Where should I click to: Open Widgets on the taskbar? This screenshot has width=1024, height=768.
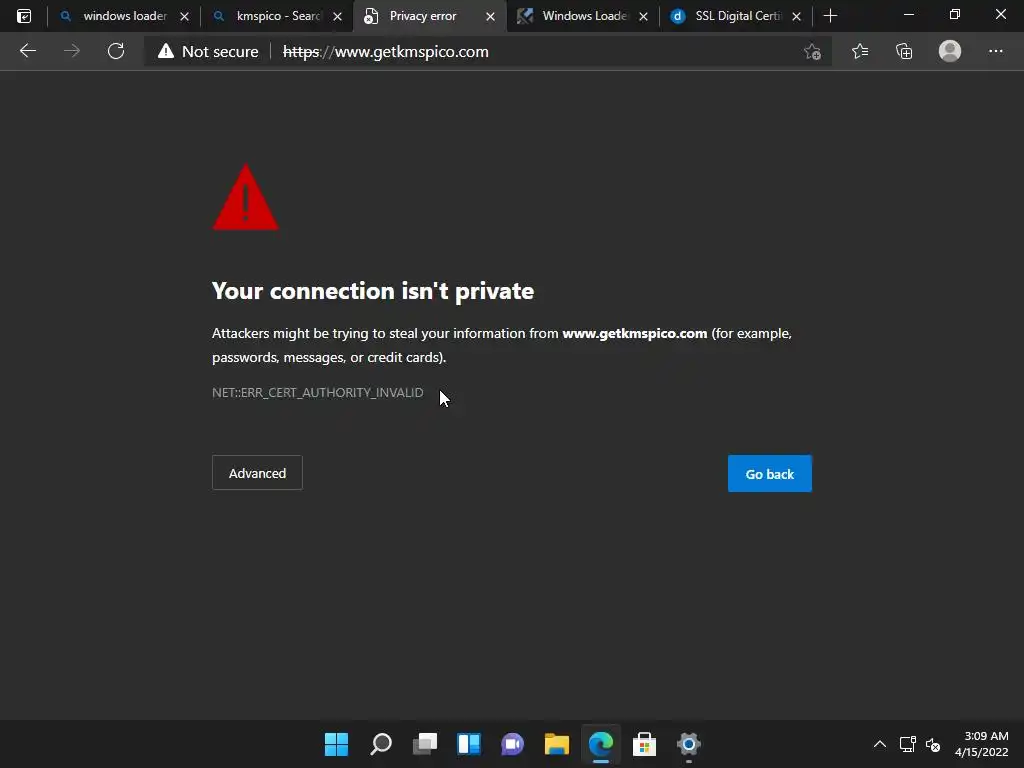click(x=469, y=744)
